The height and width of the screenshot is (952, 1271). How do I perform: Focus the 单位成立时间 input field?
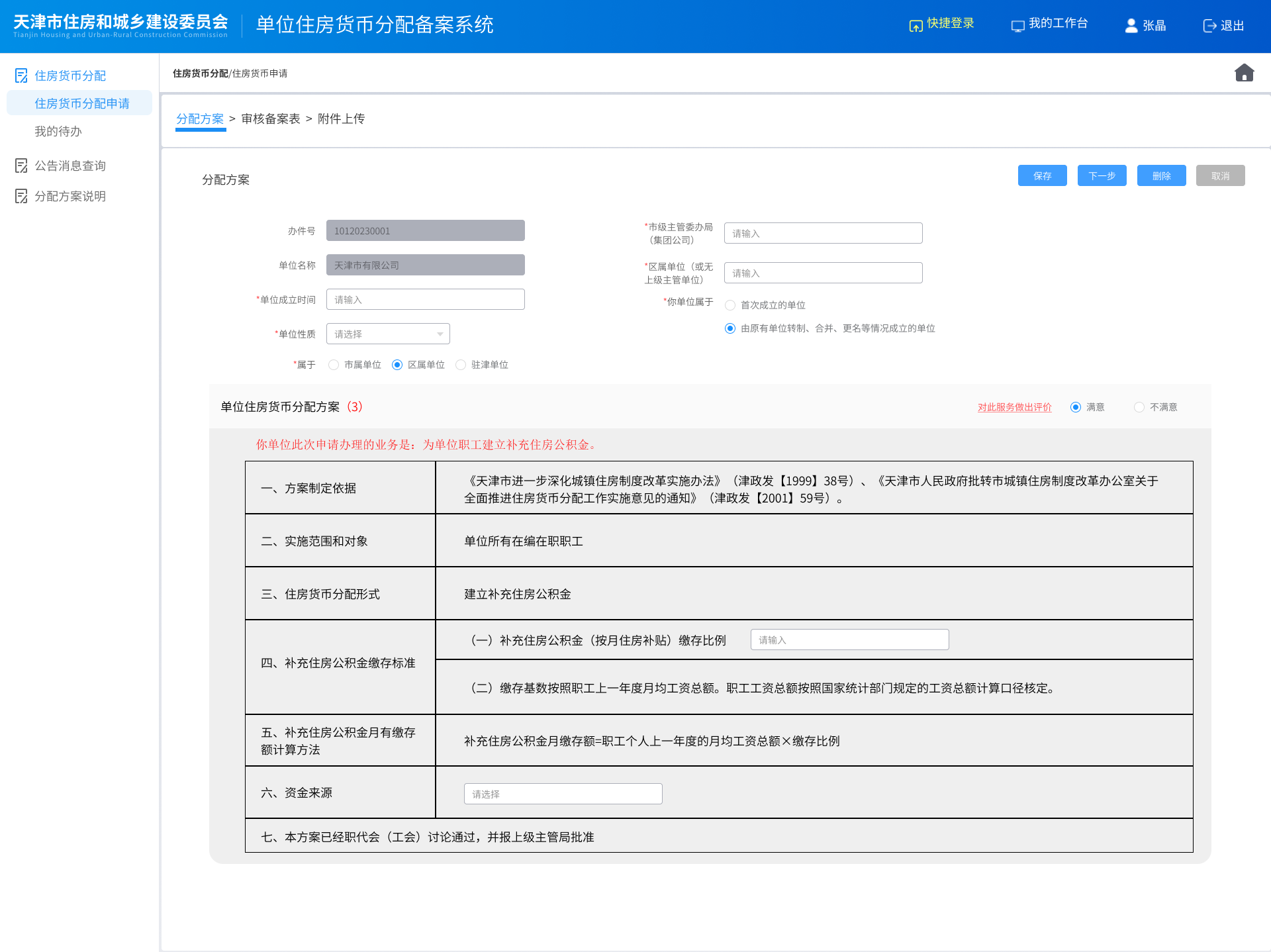coord(426,299)
